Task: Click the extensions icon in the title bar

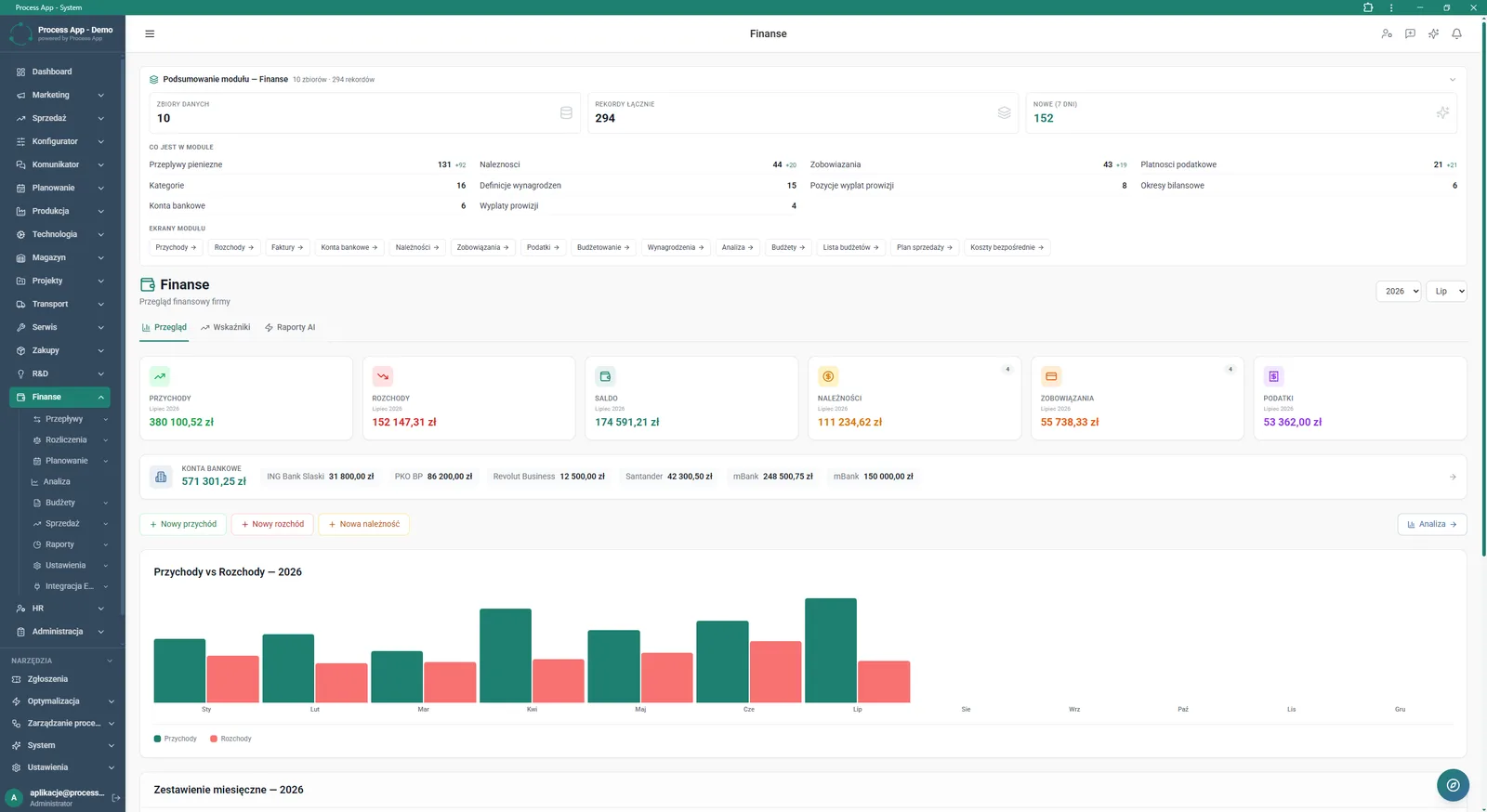Action: click(1368, 7)
